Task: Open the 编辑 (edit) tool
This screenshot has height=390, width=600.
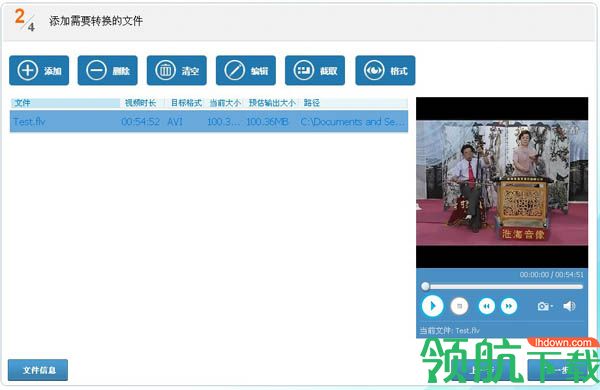Action: pyautogui.click(x=246, y=70)
